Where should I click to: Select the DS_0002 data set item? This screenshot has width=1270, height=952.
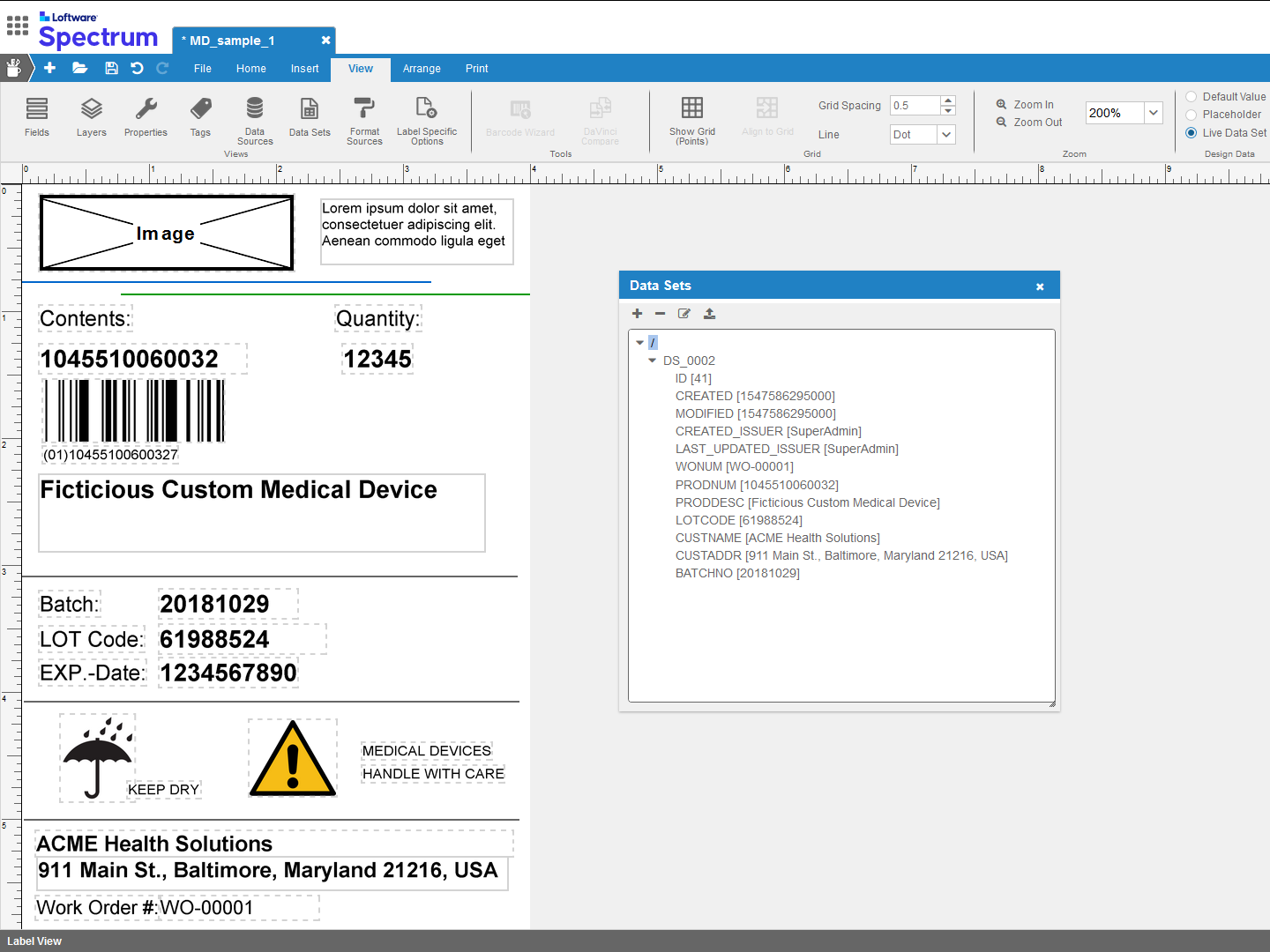click(689, 361)
